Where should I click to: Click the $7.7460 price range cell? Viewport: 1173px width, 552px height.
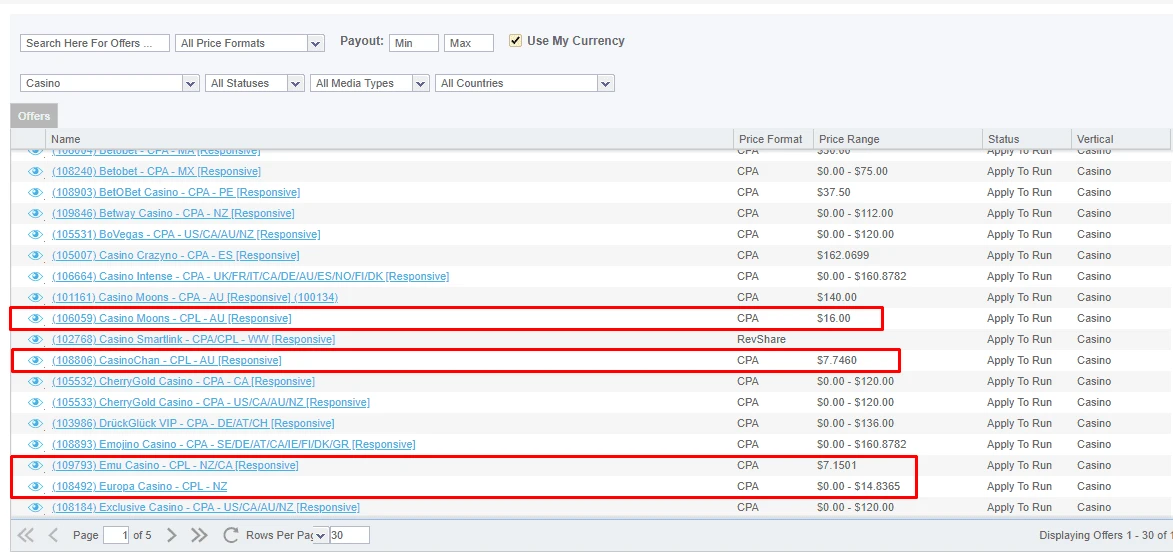[x=837, y=360]
